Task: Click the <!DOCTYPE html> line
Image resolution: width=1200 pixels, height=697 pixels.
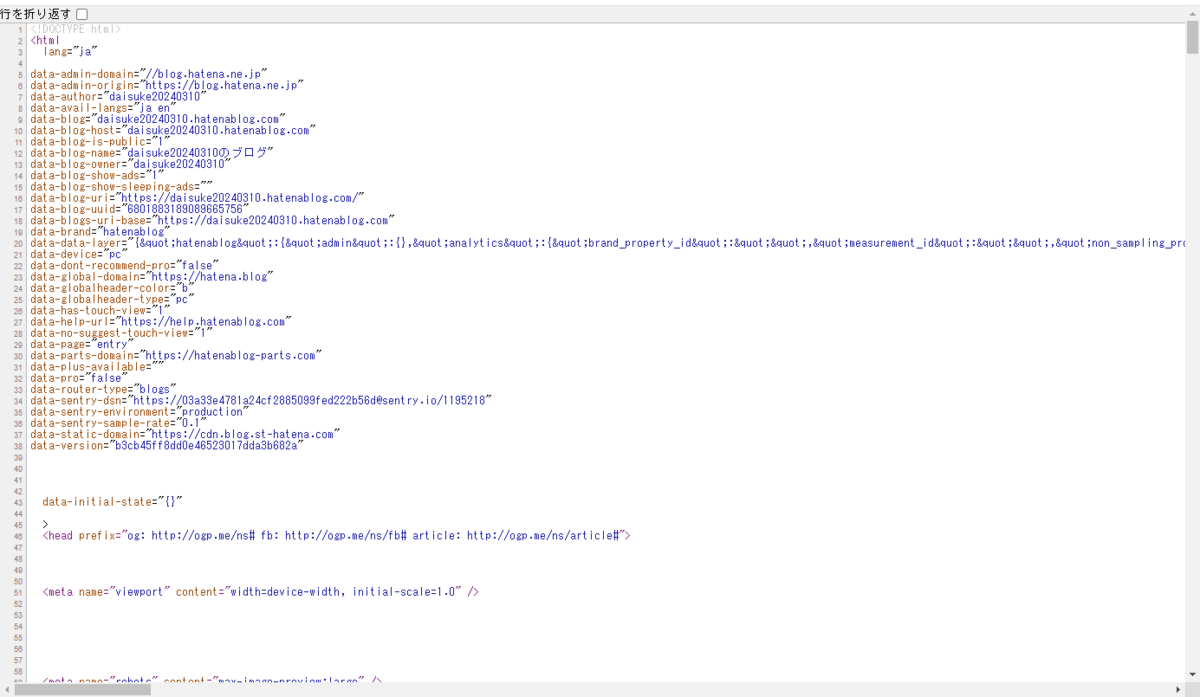Action: click(76, 30)
